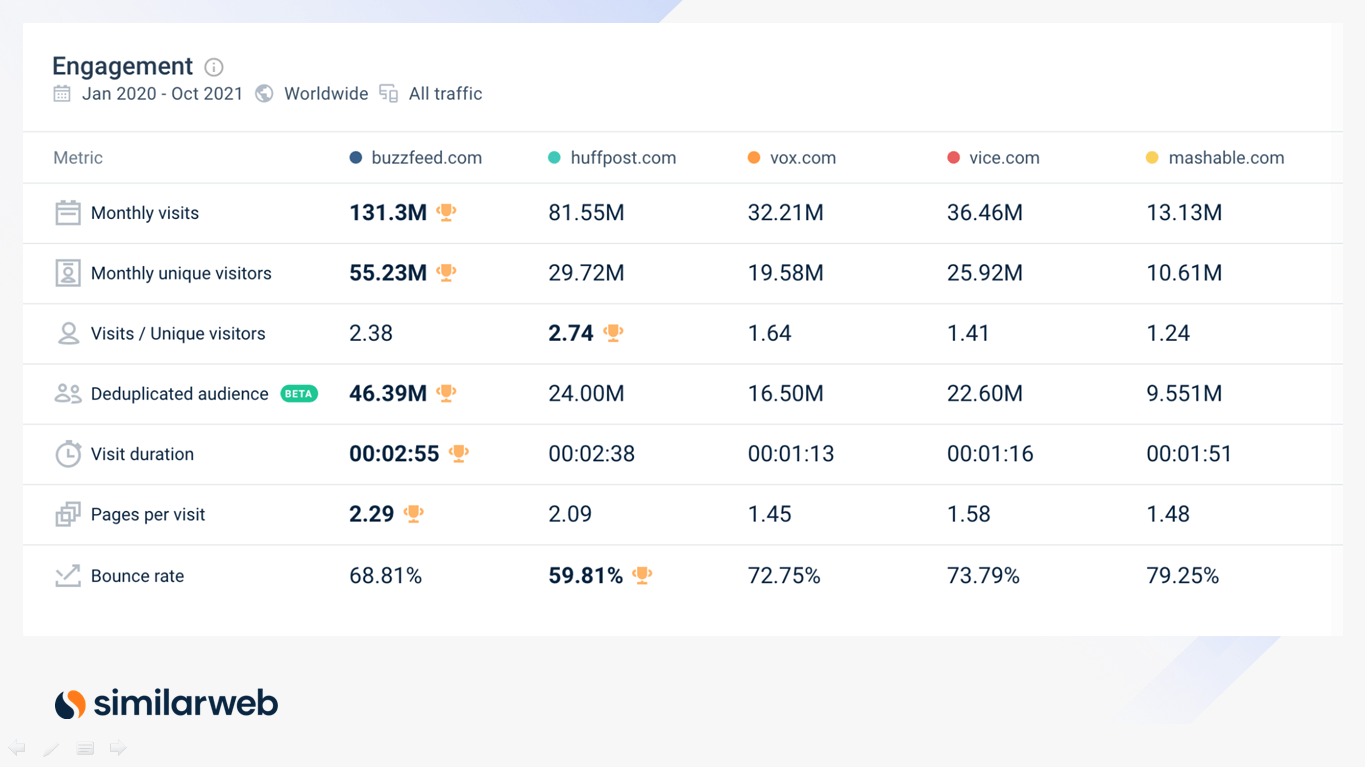Click the yellow dot for mashable.com
The width and height of the screenshot is (1365, 767).
point(1152,158)
